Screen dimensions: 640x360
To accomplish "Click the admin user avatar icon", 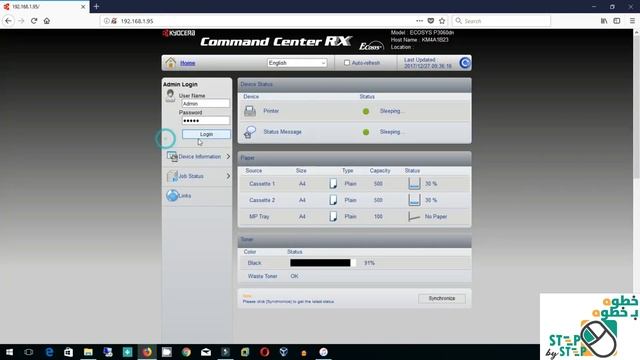I will (170, 96).
